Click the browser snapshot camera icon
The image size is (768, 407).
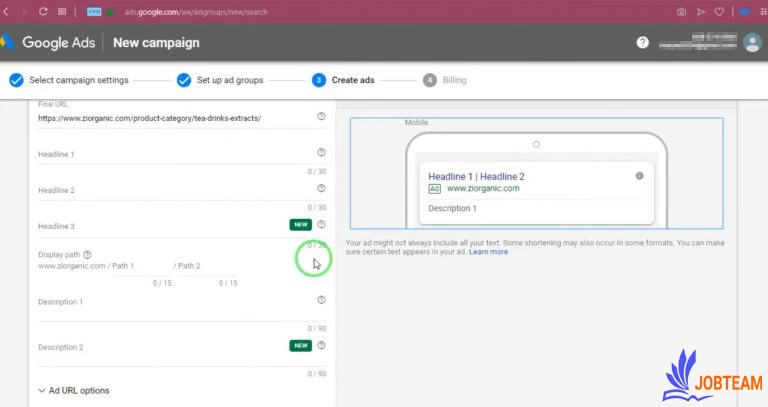click(681, 11)
